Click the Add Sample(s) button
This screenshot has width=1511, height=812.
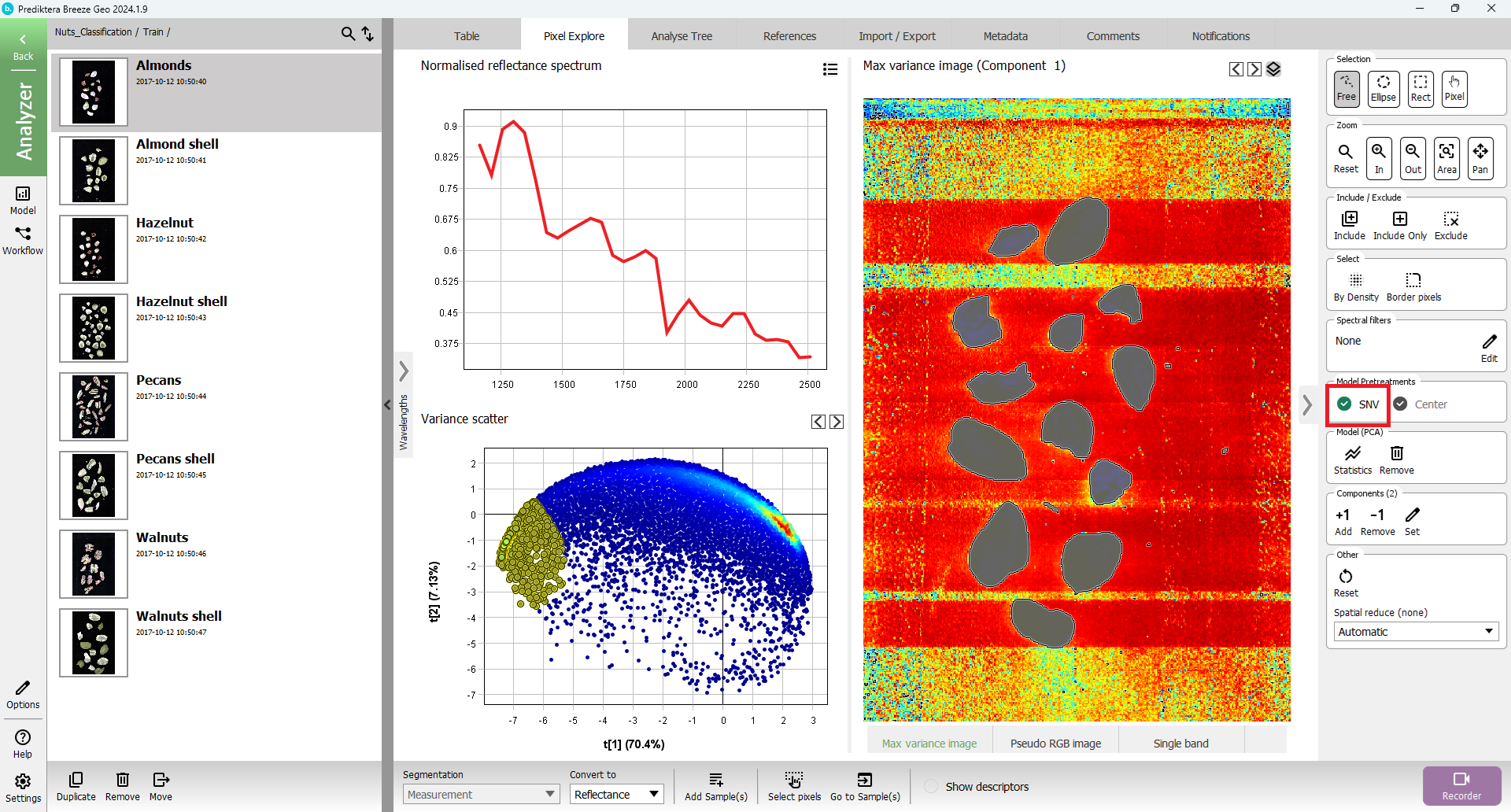click(x=715, y=786)
